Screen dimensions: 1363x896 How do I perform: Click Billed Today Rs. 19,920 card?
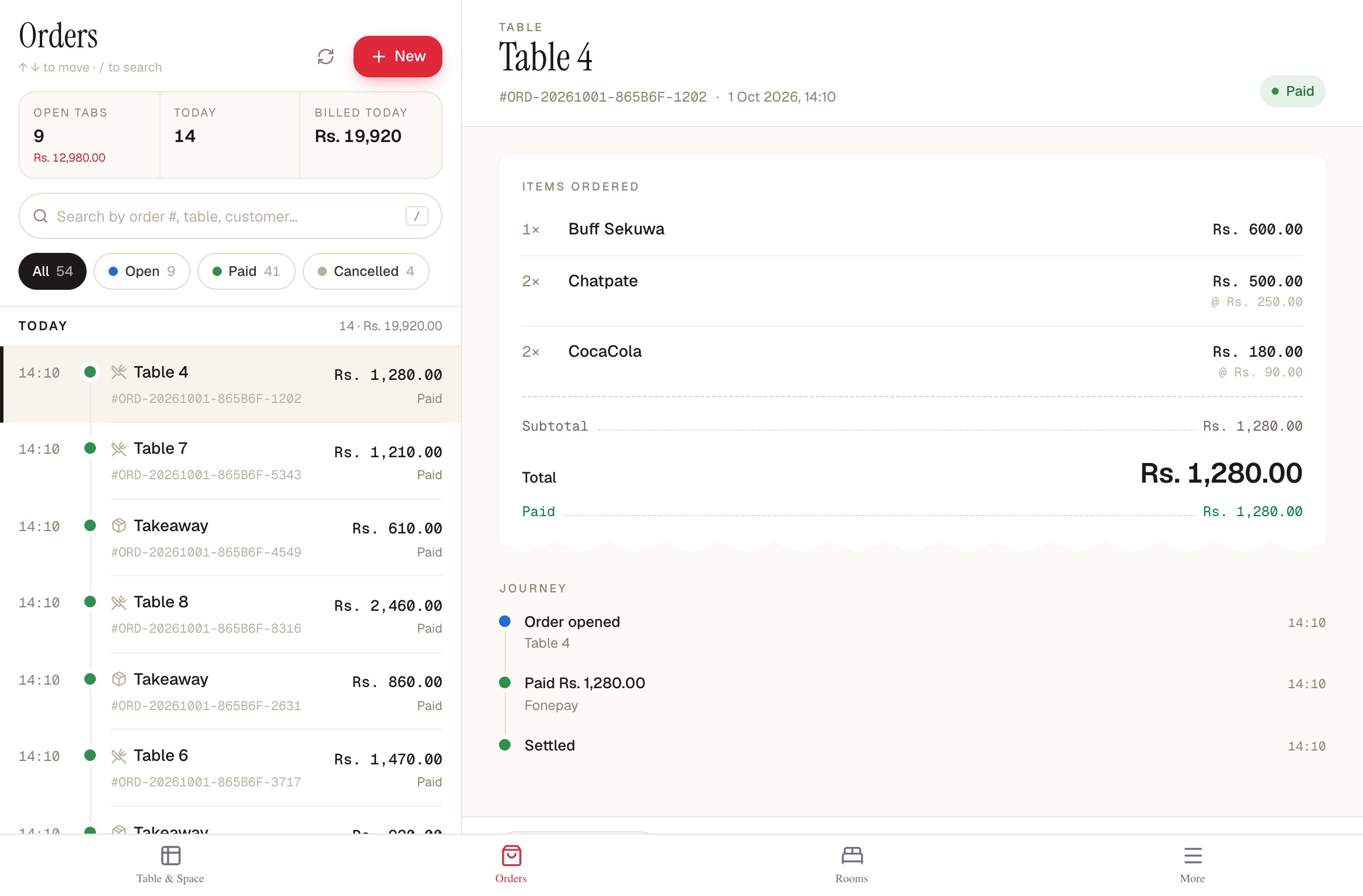pos(371,135)
